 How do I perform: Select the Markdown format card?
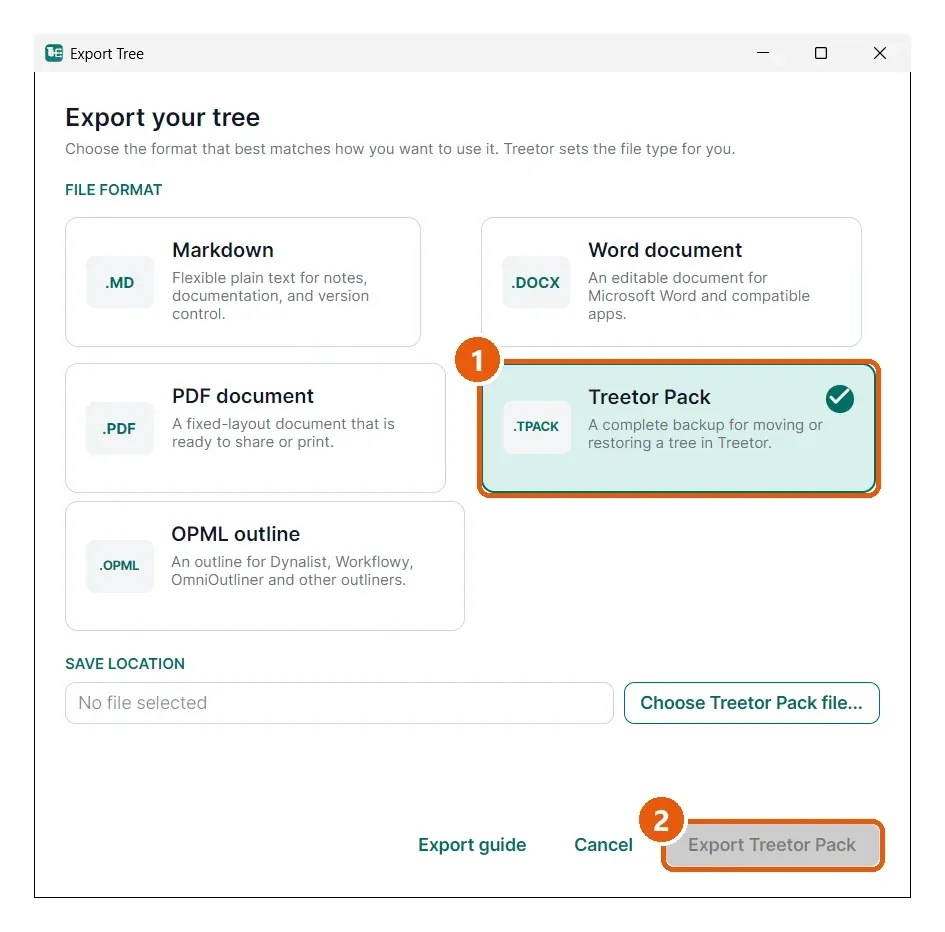point(242,282)
